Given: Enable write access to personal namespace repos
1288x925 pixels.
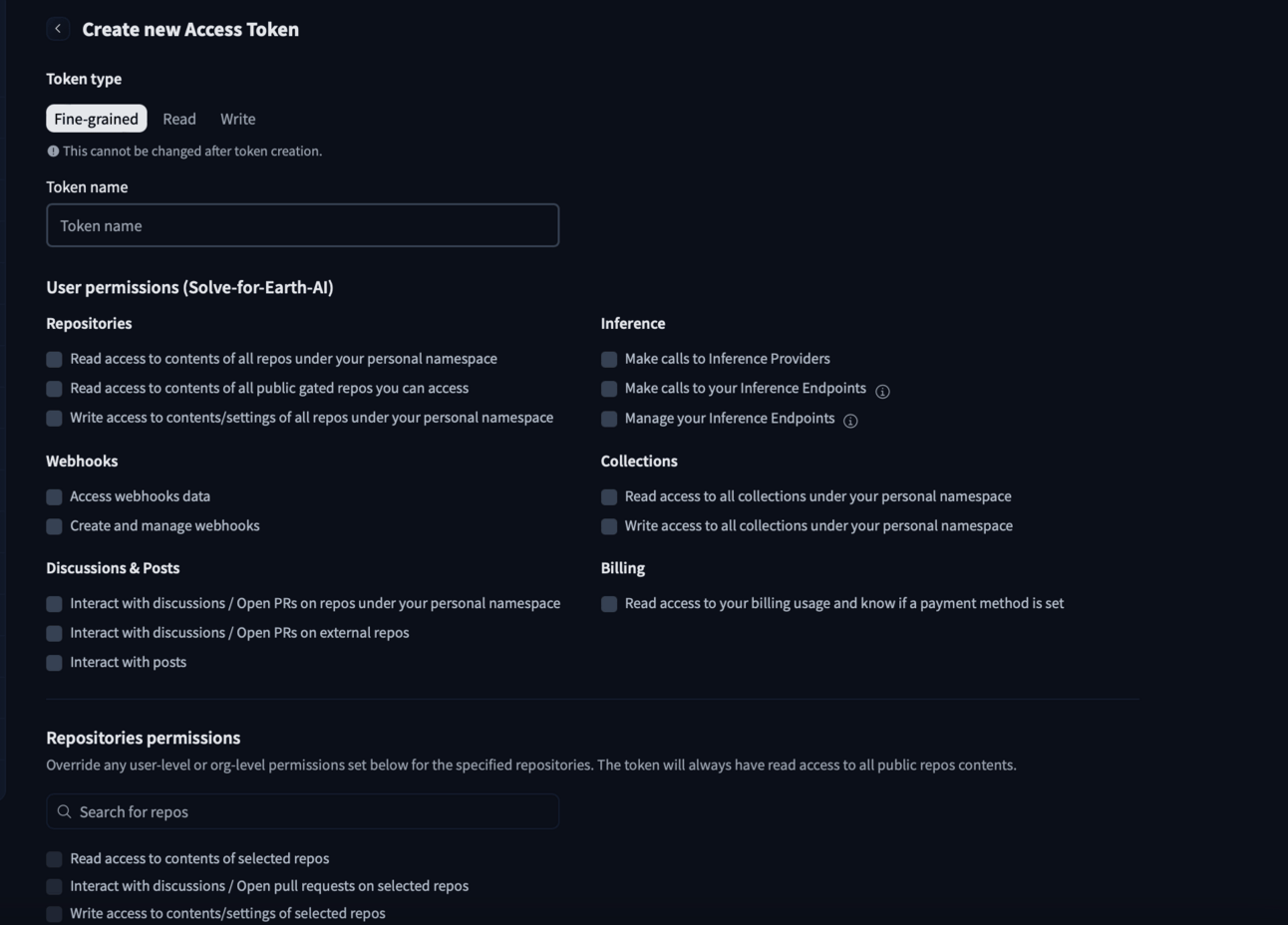Looking at the screenshot, I should (x=55, y=419).
